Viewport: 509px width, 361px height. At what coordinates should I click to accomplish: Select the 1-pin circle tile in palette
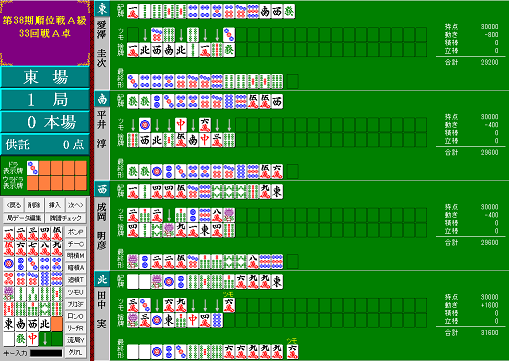[x=9, y=264]
